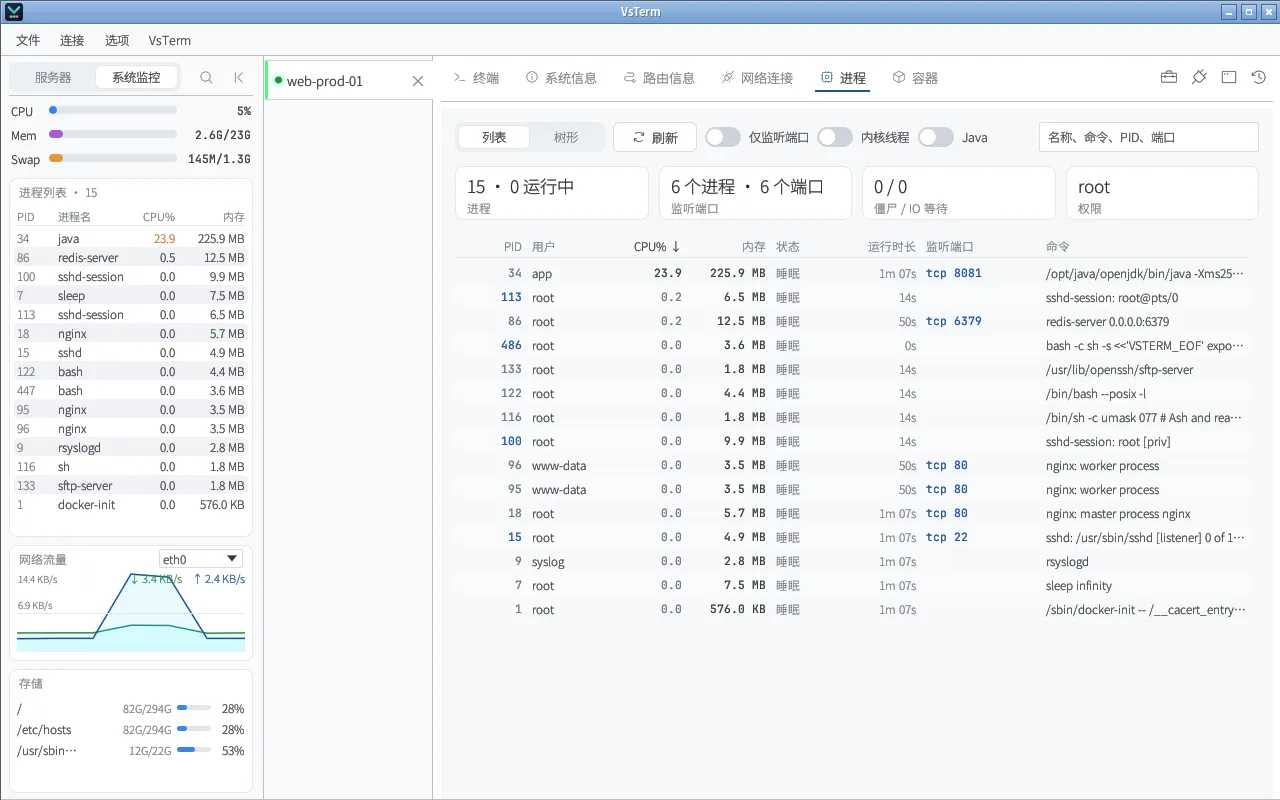Switch to the 容器 tab
This screenshot has width=1280, height=800.
[915, 77]
